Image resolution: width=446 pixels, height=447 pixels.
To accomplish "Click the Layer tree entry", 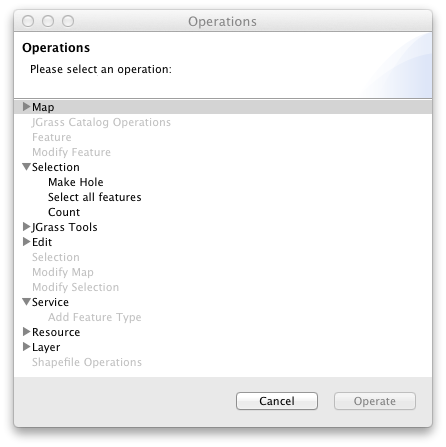I will (46, 347).
